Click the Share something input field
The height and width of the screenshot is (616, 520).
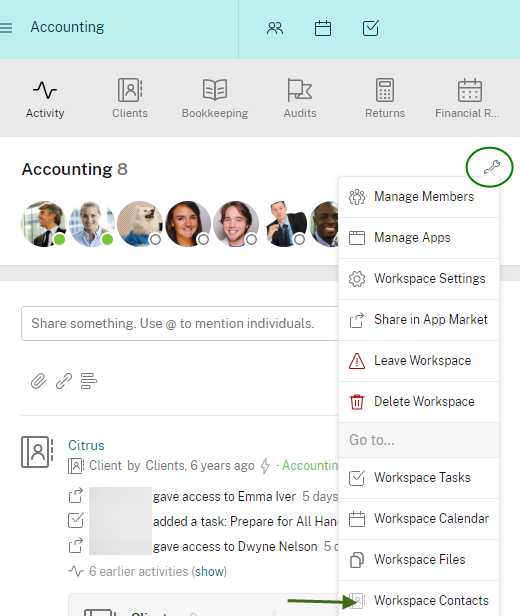[180, 323]
